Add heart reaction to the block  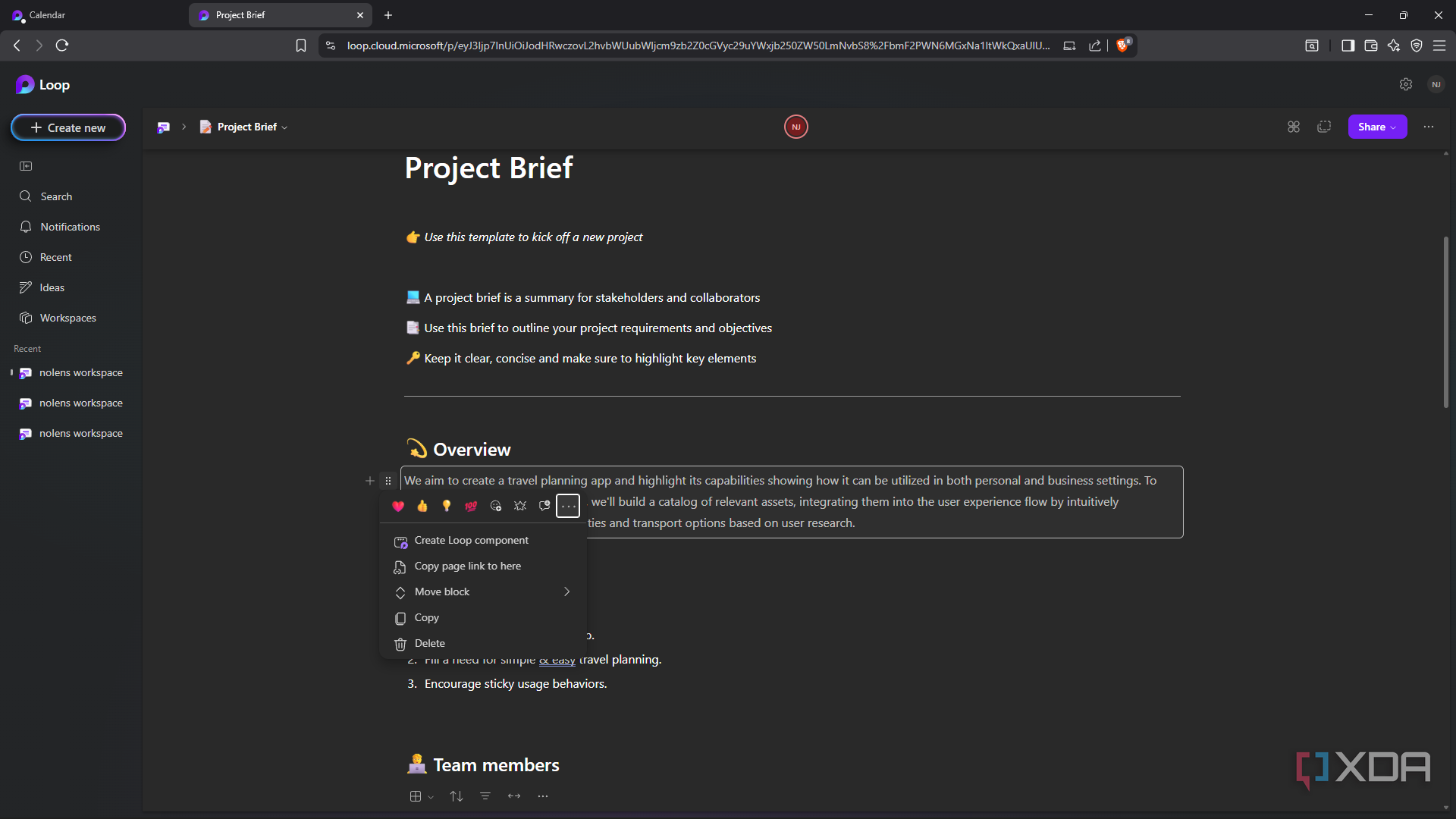coord(398,506)
